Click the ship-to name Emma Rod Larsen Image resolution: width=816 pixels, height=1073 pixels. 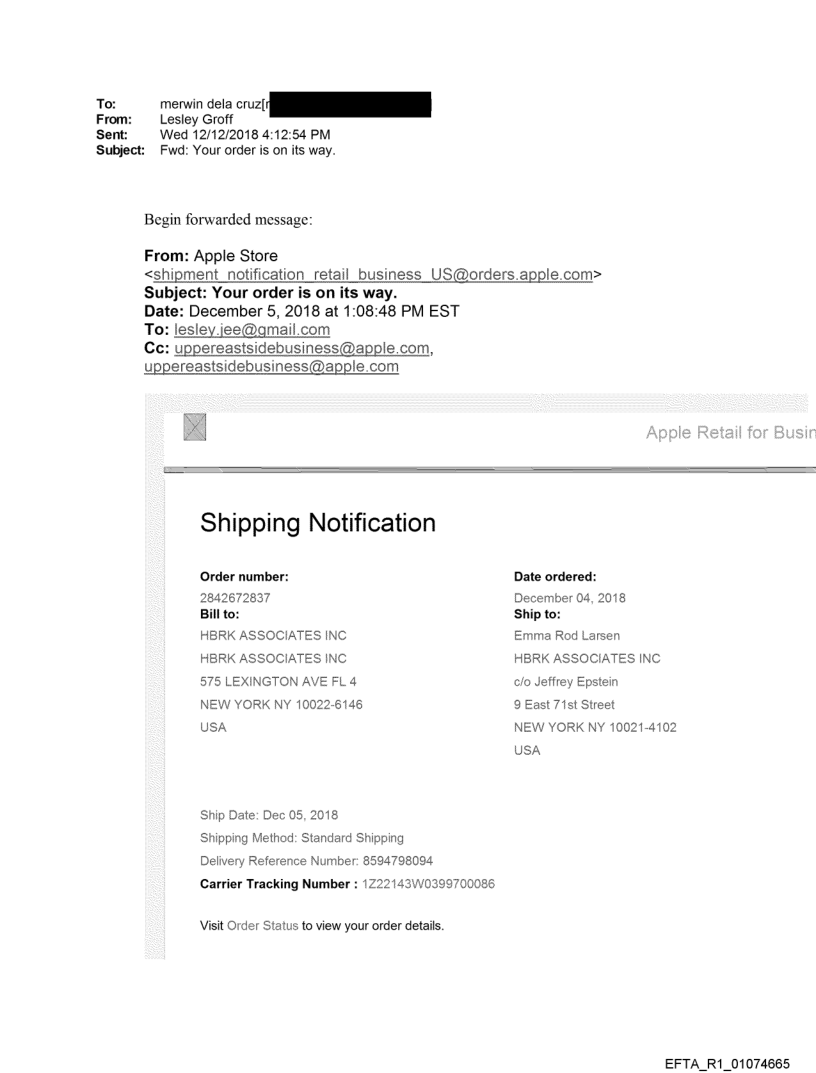click(x=561, y=635)
